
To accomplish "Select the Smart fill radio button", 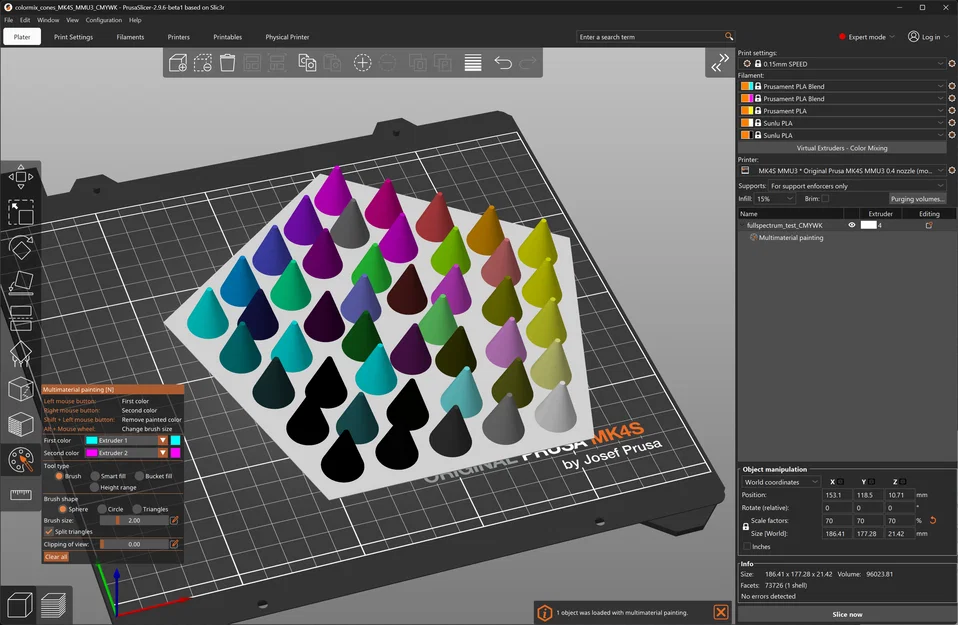I will [95, 476].
